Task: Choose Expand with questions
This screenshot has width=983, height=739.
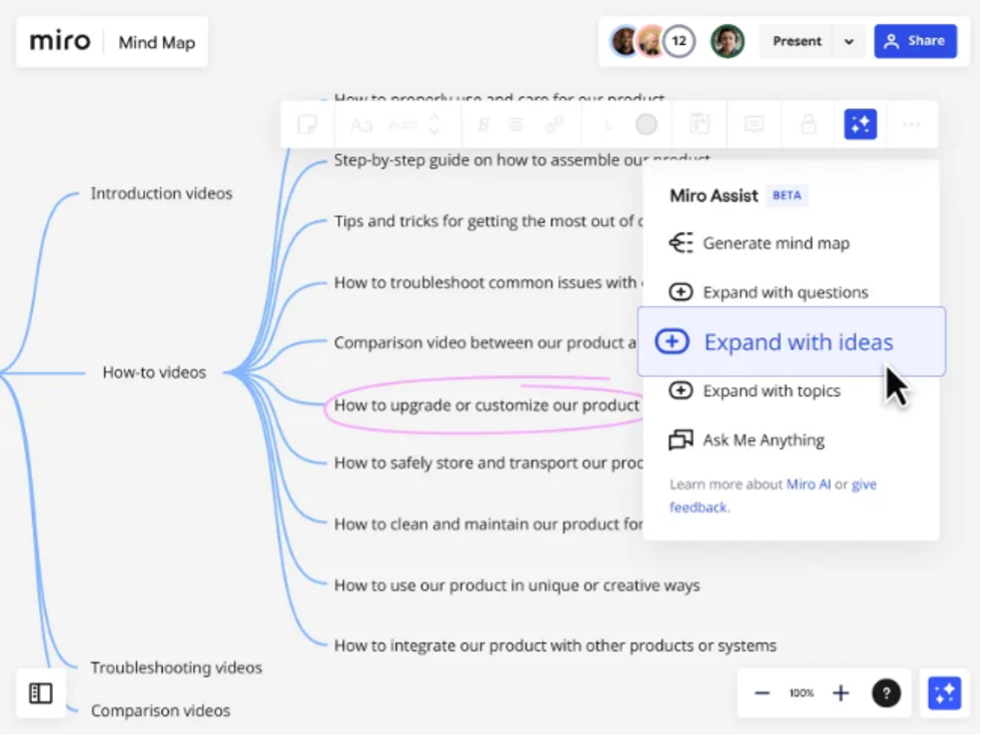Action: 769,292
